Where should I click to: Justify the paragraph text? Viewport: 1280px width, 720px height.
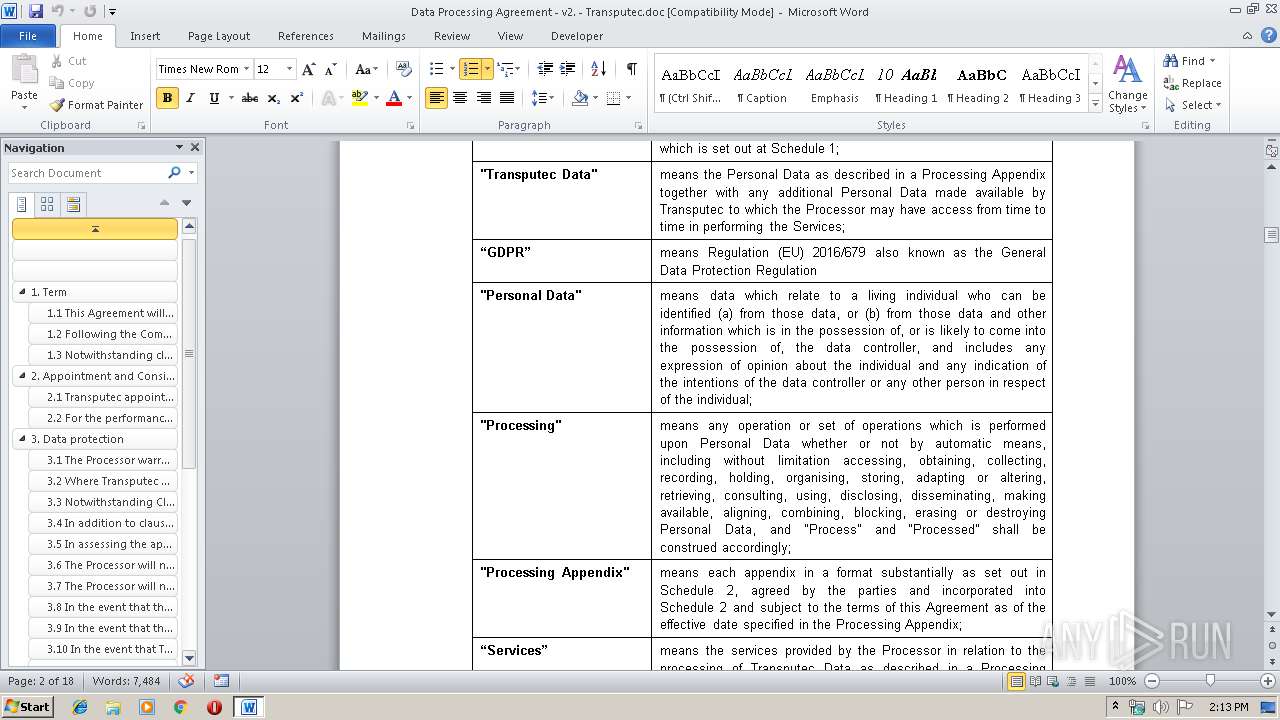[x=507, y=98]
